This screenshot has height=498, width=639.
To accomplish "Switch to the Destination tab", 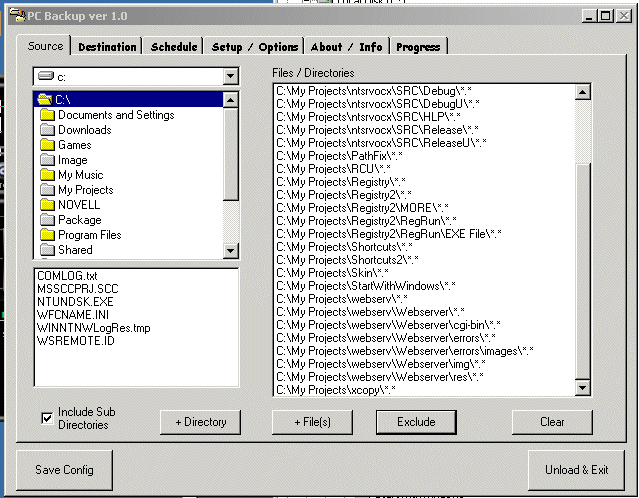I will point(107,47).
